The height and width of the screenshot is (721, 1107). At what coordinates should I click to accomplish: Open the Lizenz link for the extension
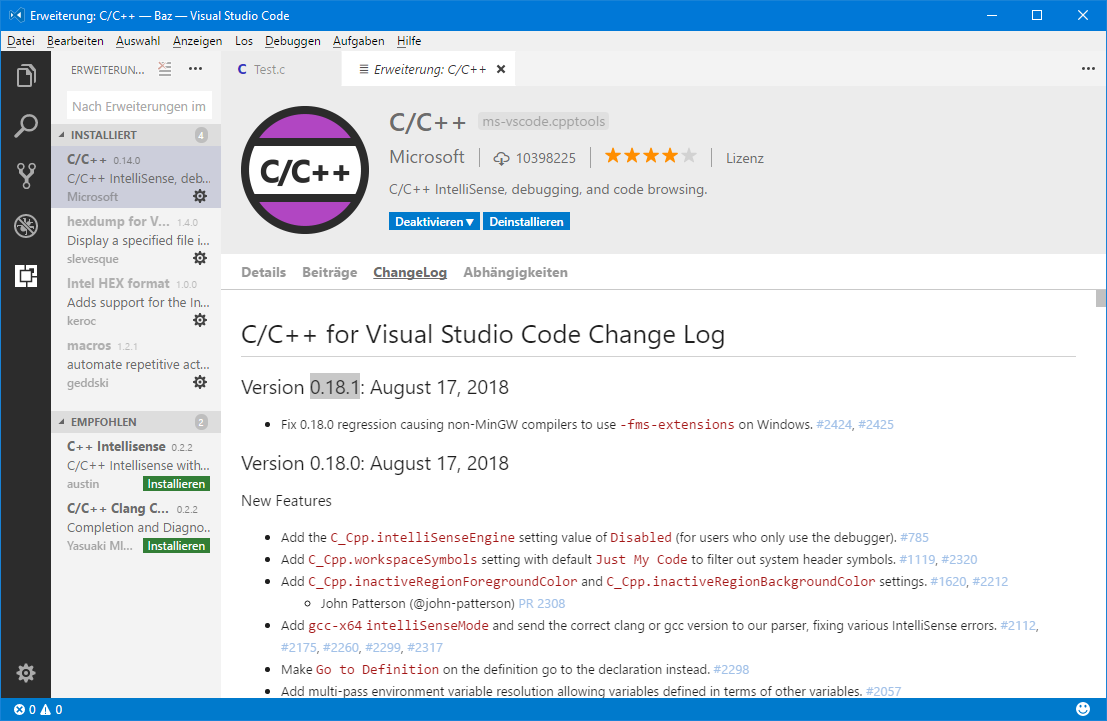pyautogui.click(x=745, y=157)
